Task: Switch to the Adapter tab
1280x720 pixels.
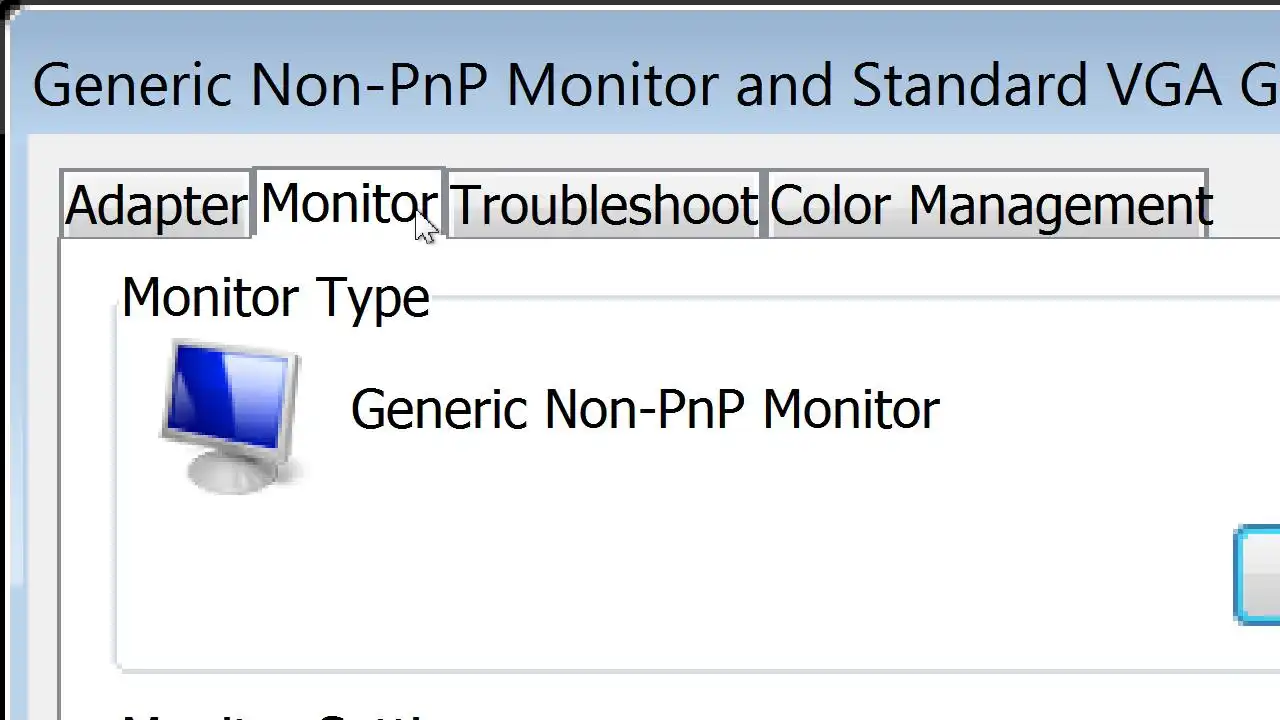Action: pos(155,205)
